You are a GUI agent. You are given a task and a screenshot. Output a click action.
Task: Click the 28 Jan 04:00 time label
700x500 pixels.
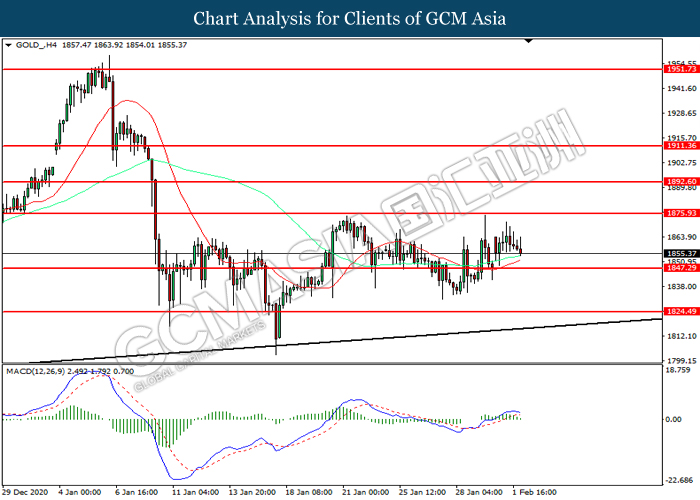pyautogui.click(x=479, y=492)
